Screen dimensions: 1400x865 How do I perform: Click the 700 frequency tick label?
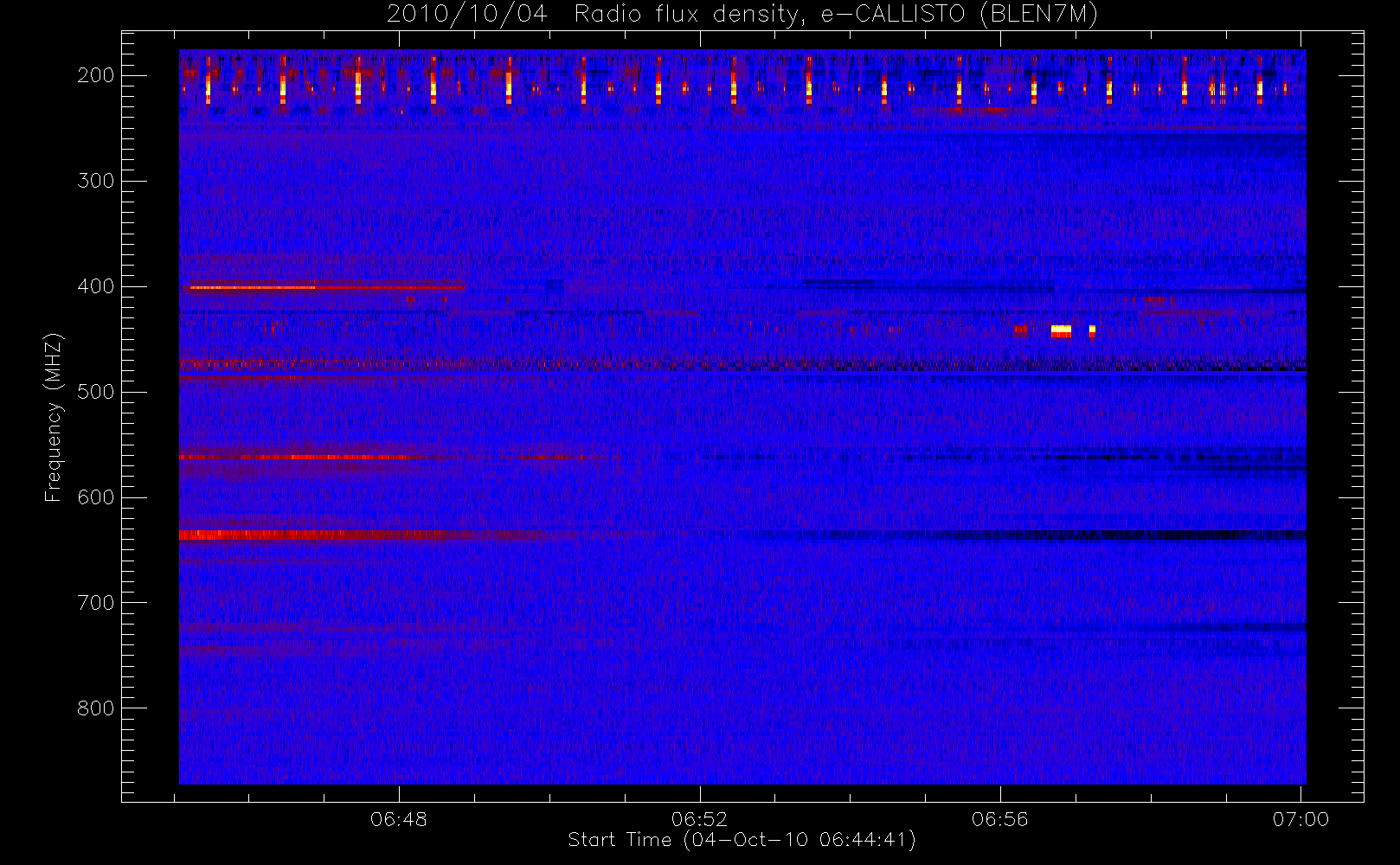point(96,603)
